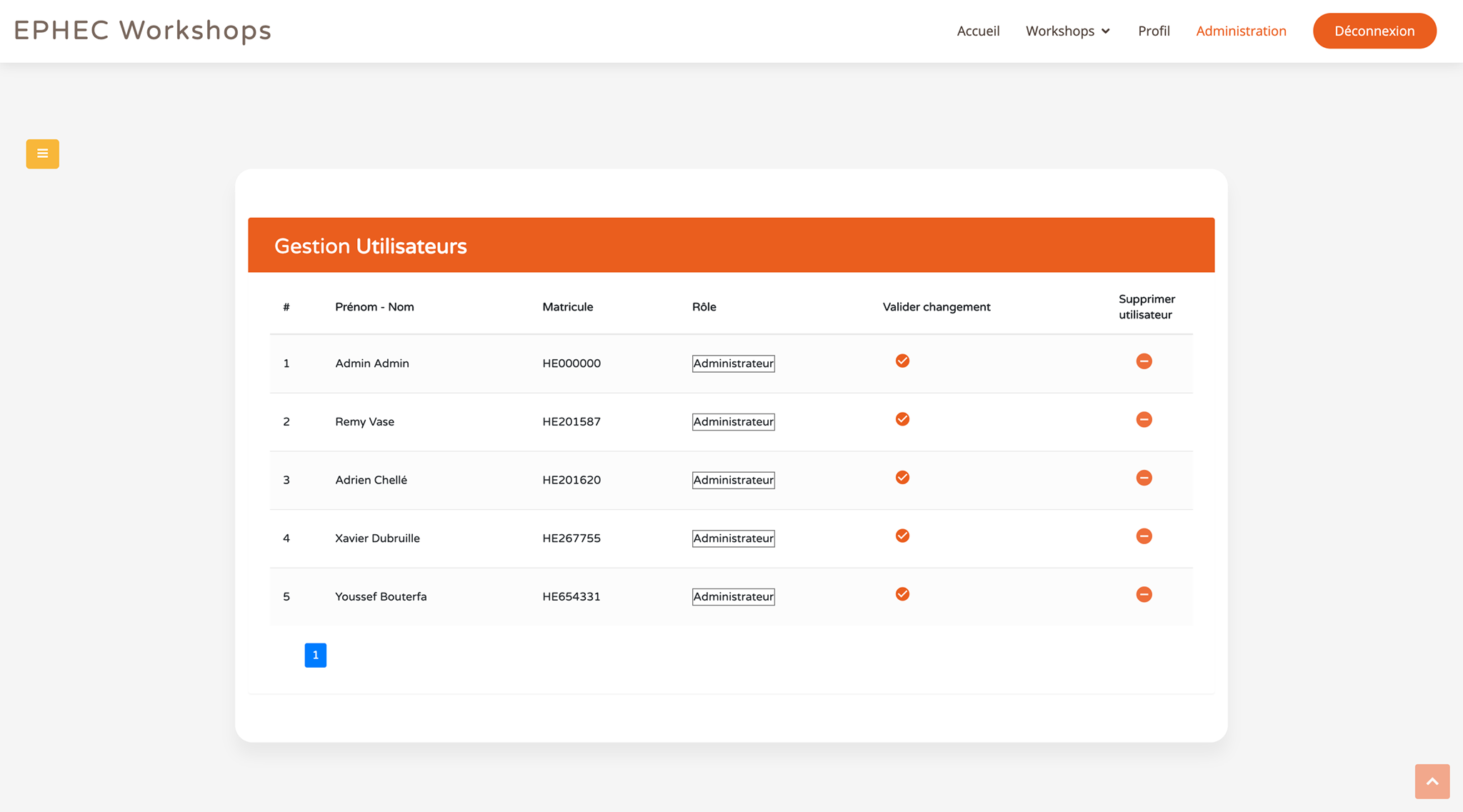Select pagination page 1
The width and height of the screenshot is (1463, 812).
[315, 655]
